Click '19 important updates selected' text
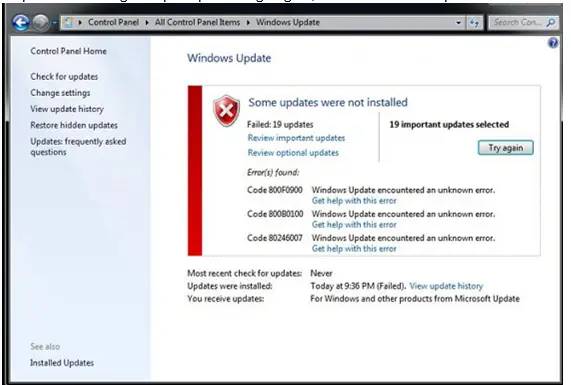 coord(449,125)
